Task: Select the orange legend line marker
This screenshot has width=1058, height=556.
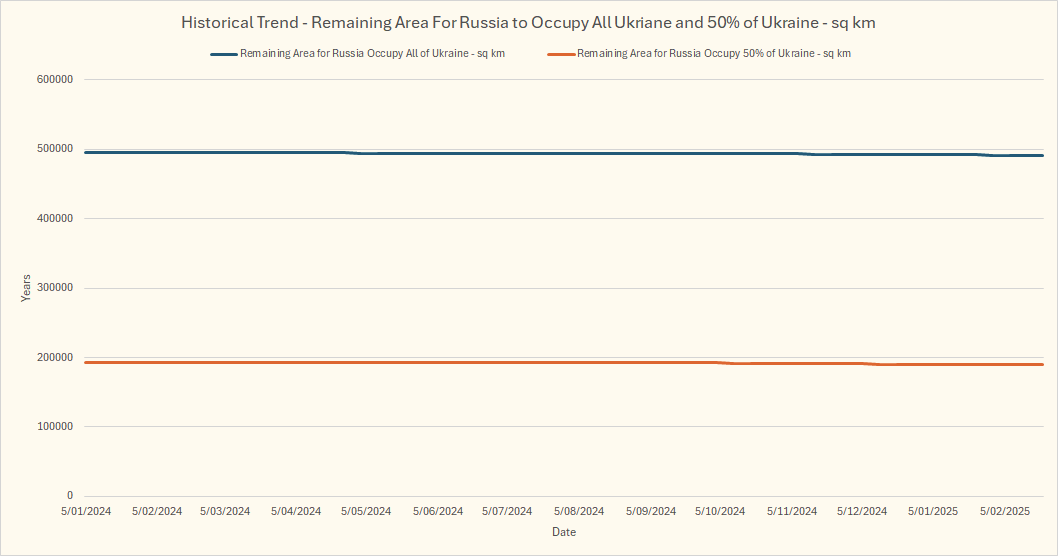Action: (561, 54)
